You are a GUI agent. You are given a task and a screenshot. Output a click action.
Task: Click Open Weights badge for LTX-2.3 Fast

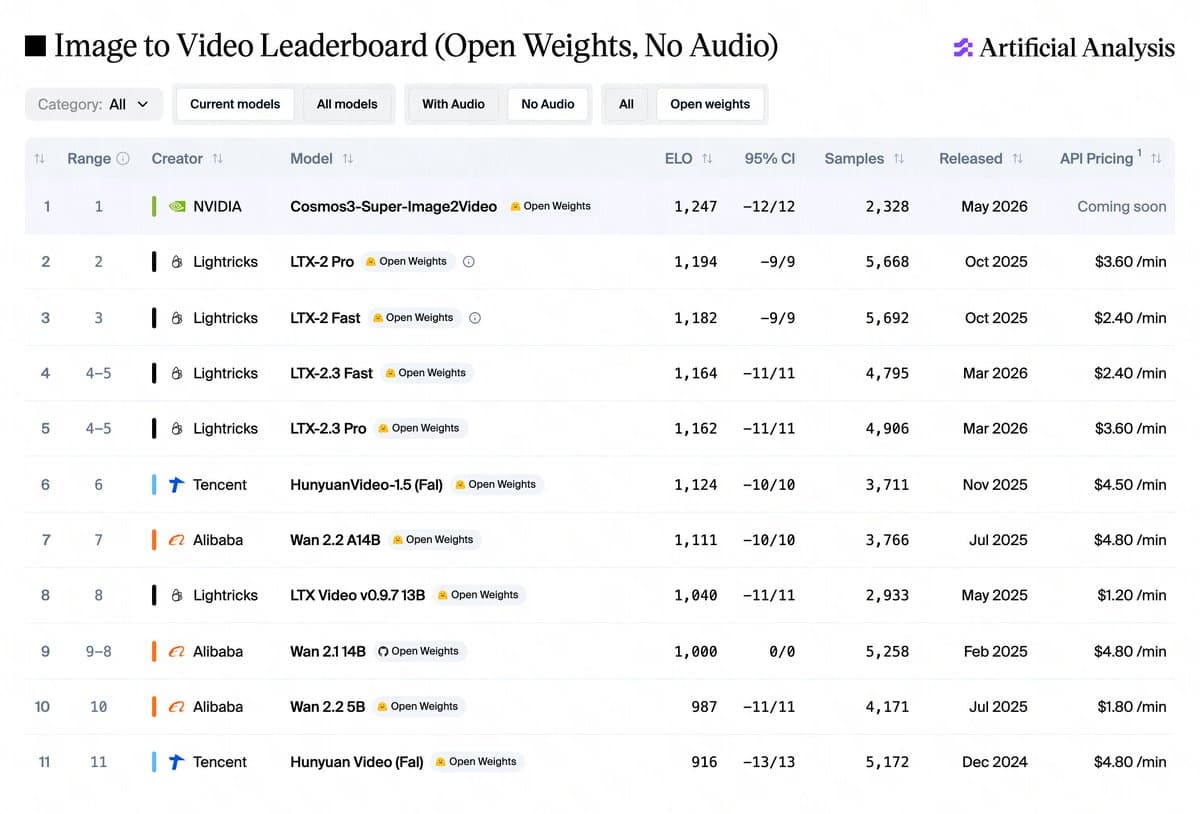[425, 373]
